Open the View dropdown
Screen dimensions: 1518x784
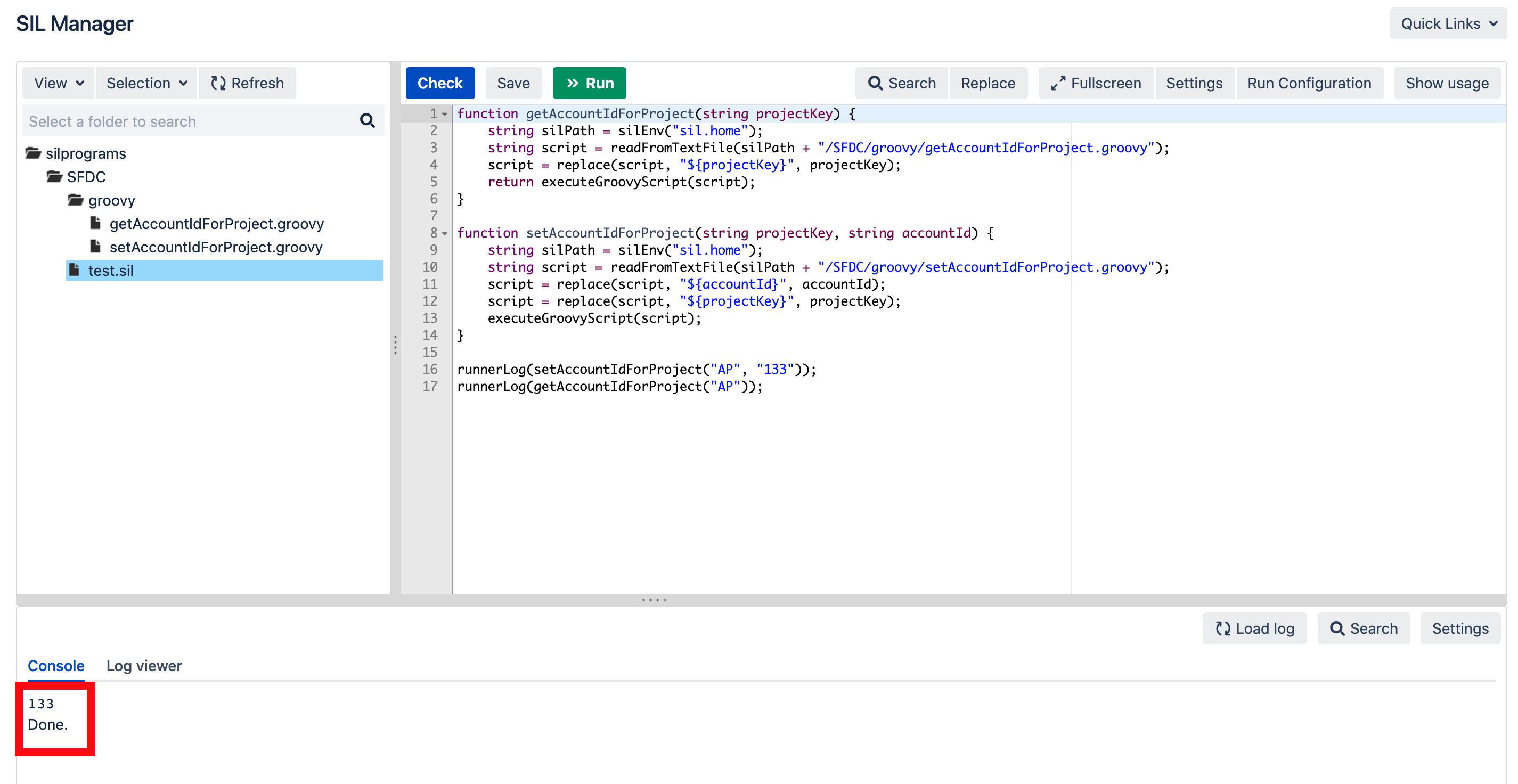[x=59, y=83]
